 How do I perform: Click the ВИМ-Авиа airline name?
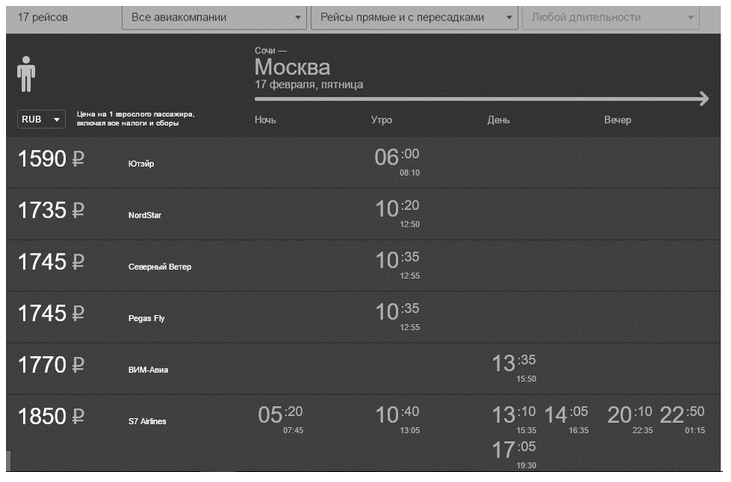[148, 370]
